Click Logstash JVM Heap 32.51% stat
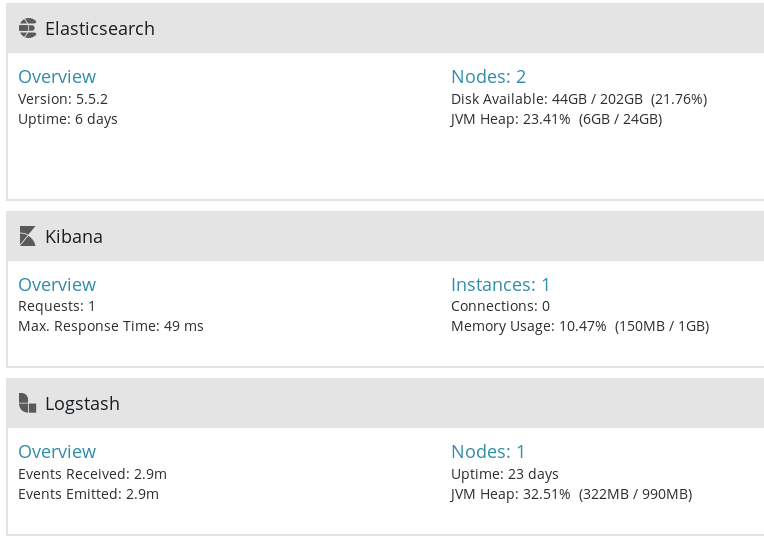This screenshot has width=764, height=539. [x=572, y=494]
